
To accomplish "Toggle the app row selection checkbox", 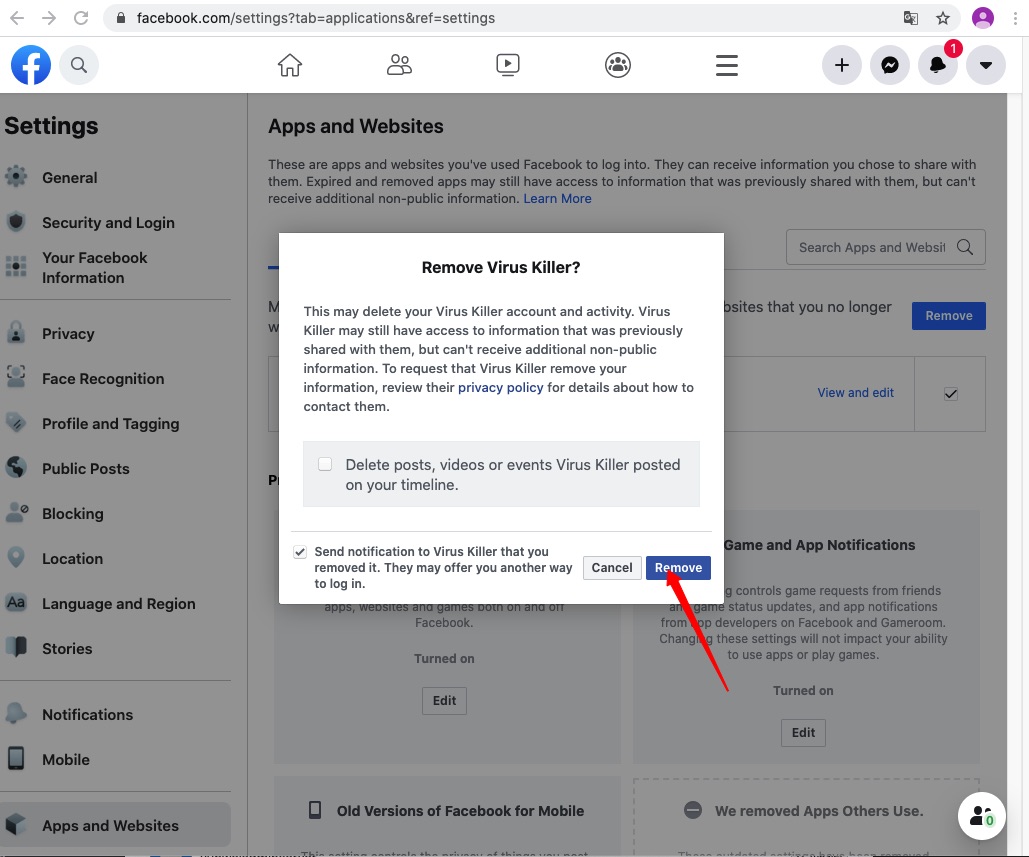I will coord(950,394).
